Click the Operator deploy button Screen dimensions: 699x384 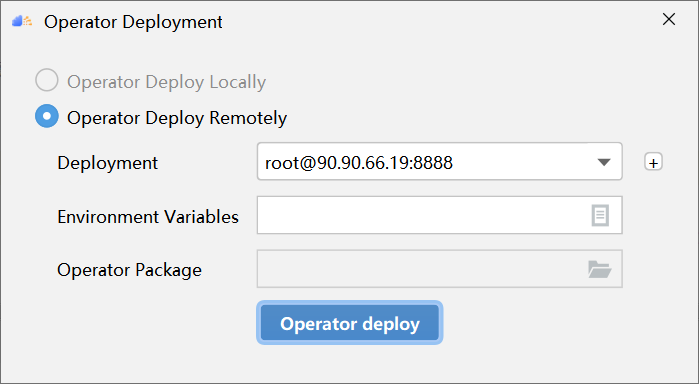350,323
